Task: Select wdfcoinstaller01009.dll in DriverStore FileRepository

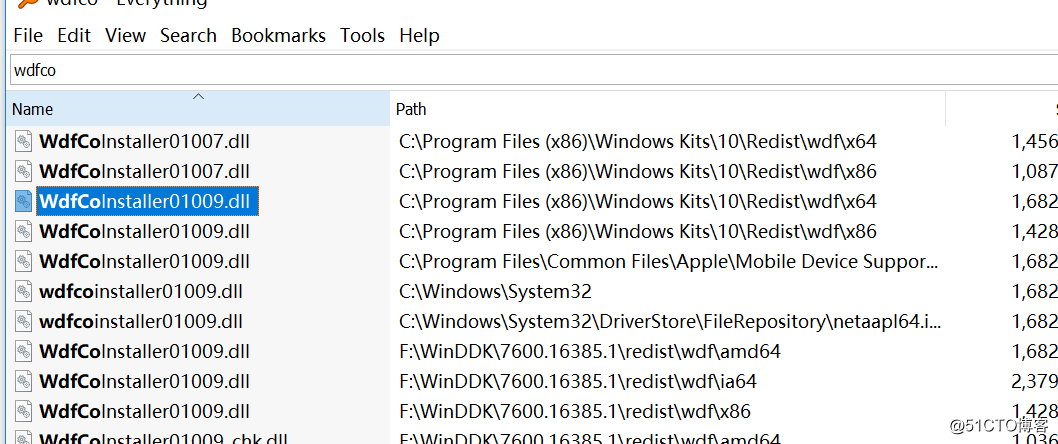Action: point(141,321)
